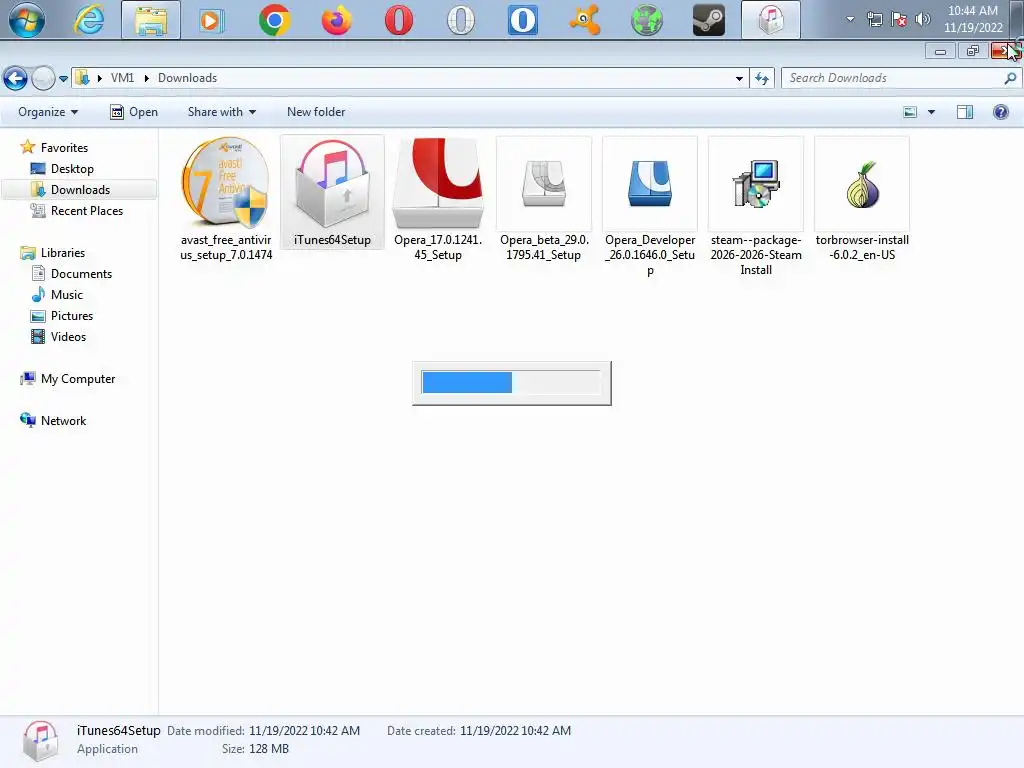Click the VM1 breadcrumb segment
The height and width of the screenshot is (768, 1024).
(122, 78)
